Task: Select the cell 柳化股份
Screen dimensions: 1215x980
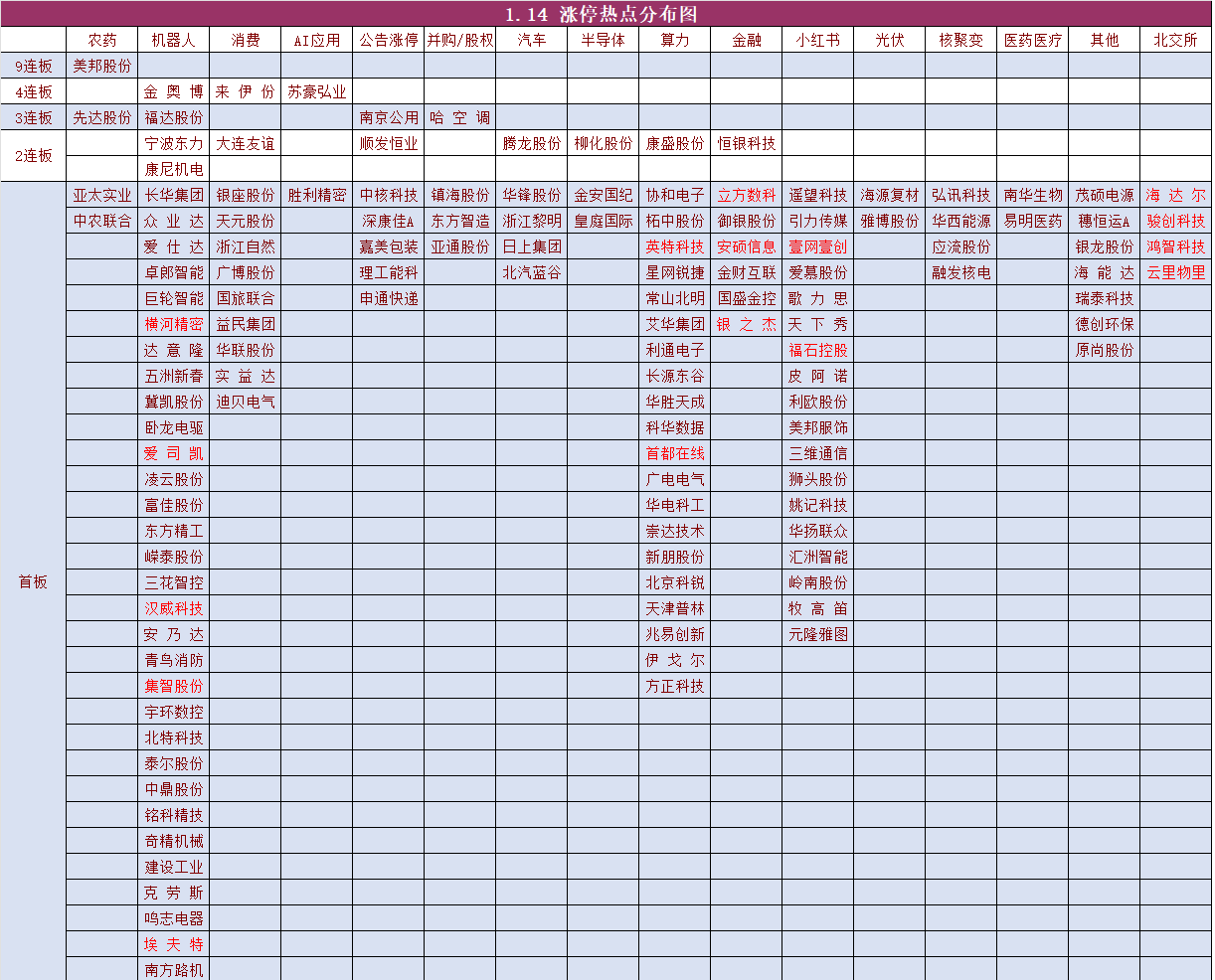Action: (604, 143)
